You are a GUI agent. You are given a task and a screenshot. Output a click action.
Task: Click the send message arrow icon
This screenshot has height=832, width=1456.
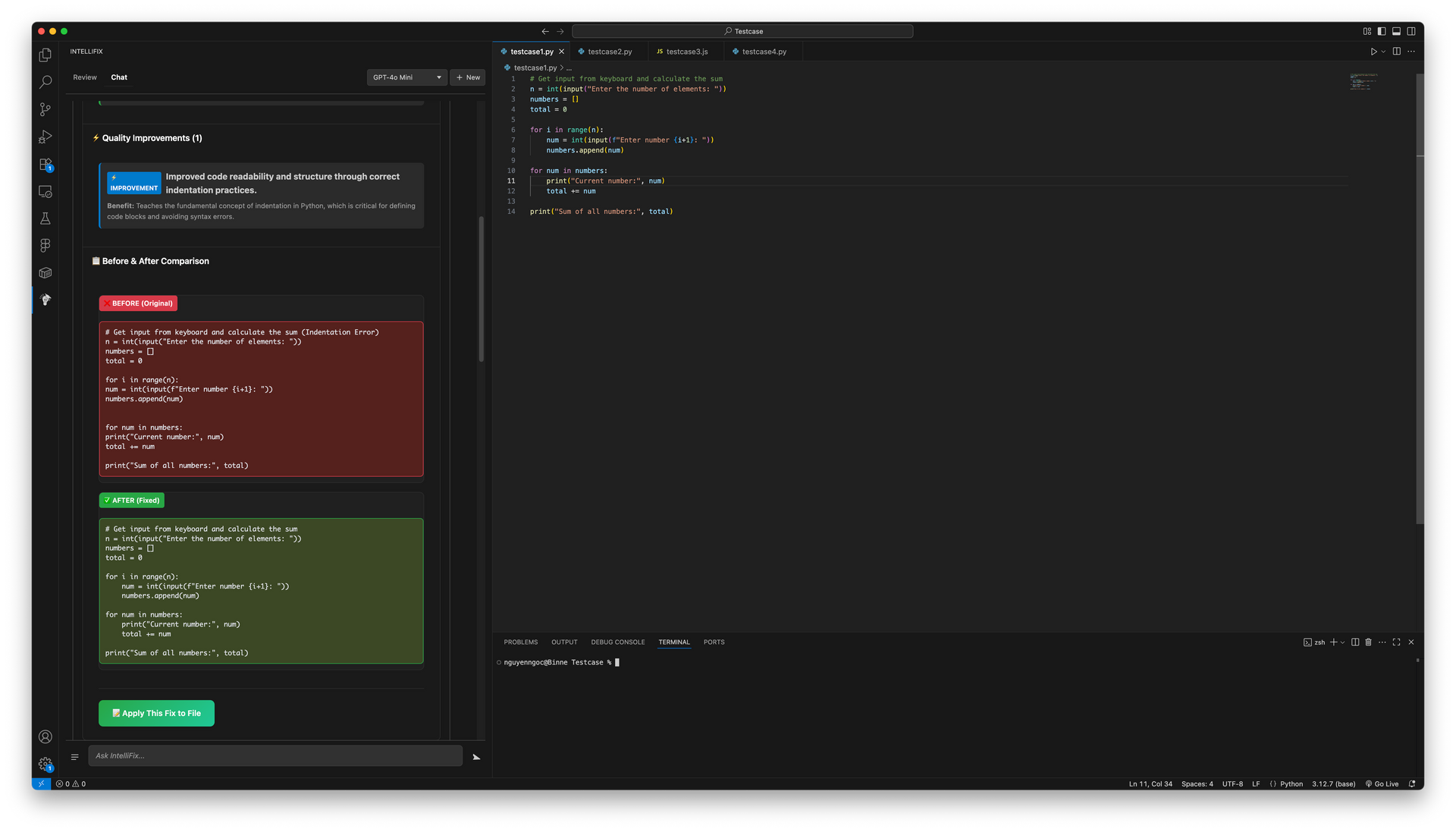pyautogui.click(x=476, y=757)
